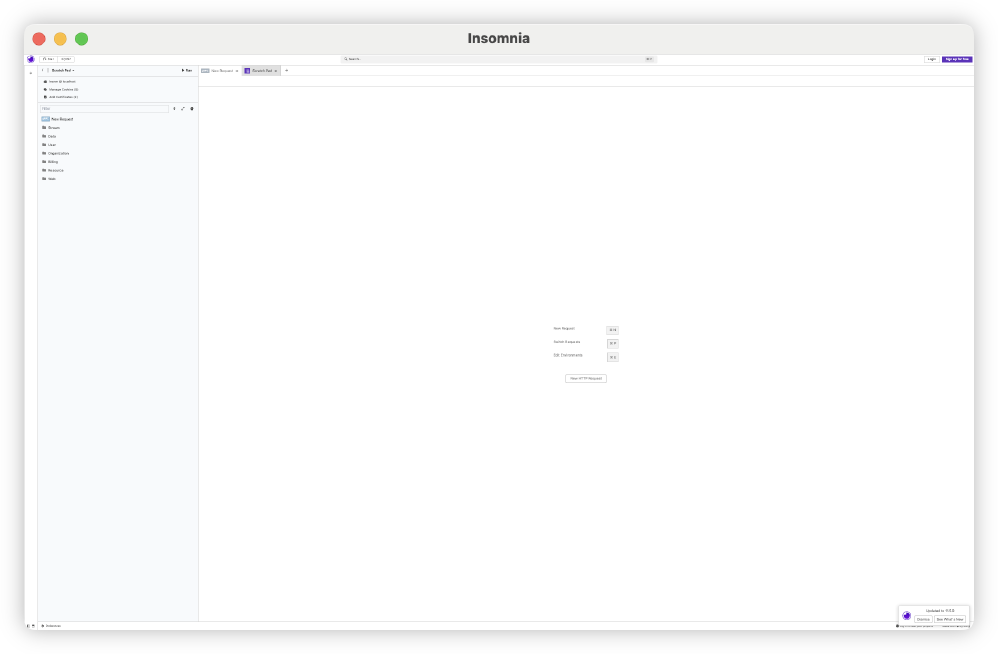Image resolution: width=998 pixels, height=654 pixels.
Task: Click the Insomnia logo icon
Action: pos(31,59)
